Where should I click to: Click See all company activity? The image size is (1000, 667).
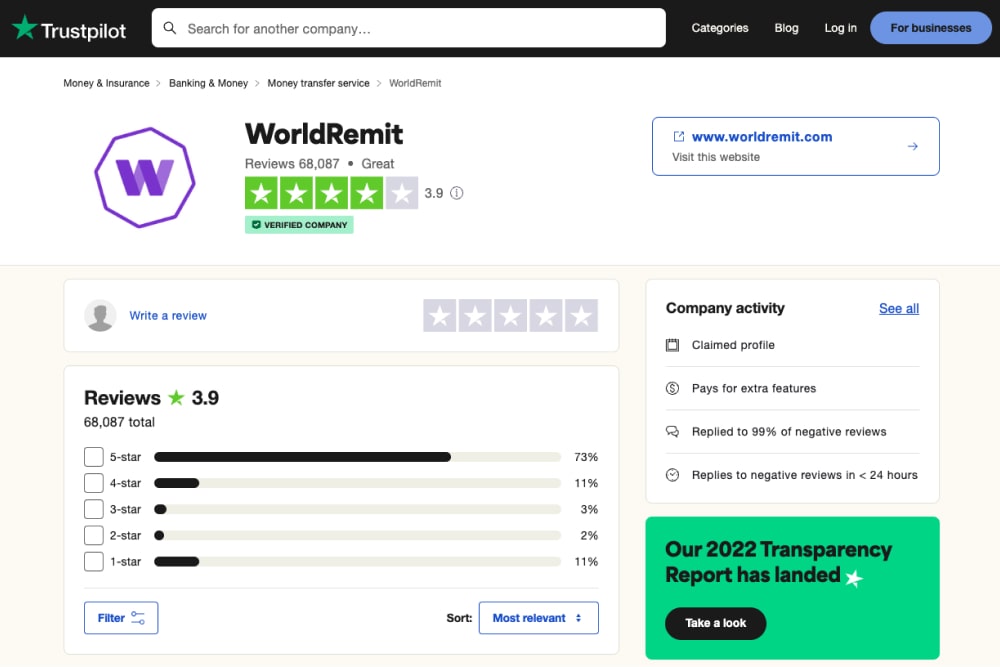click(x=899, y=309)
